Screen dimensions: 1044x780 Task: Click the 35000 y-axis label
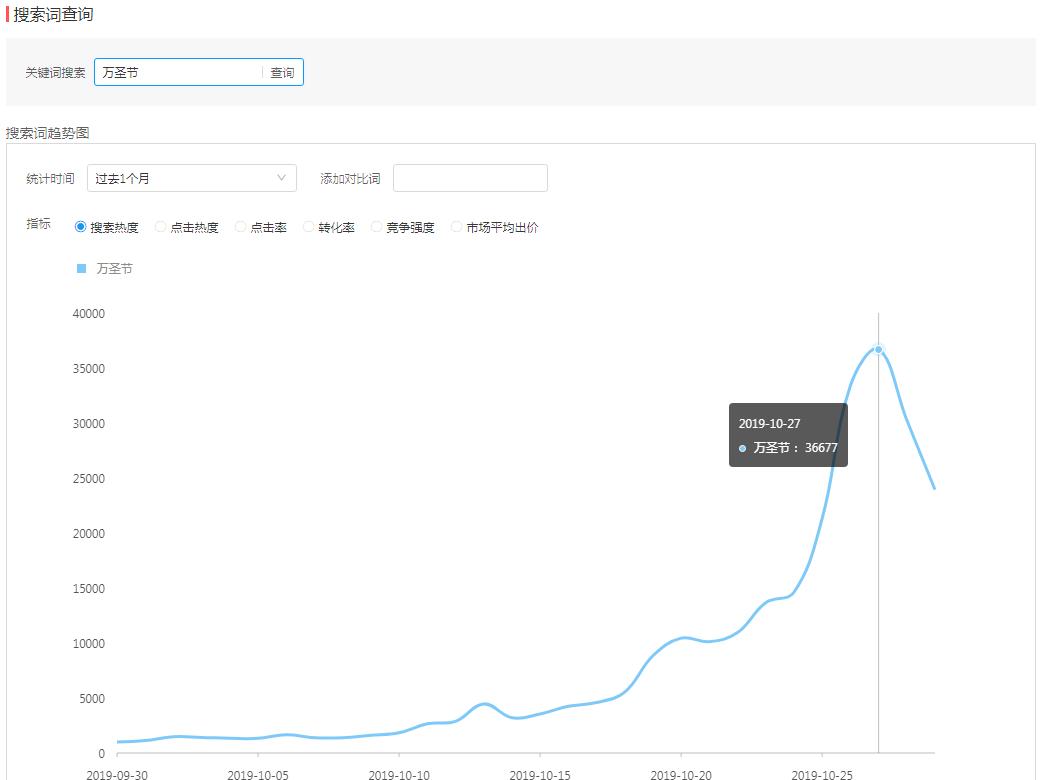[89, 368]
